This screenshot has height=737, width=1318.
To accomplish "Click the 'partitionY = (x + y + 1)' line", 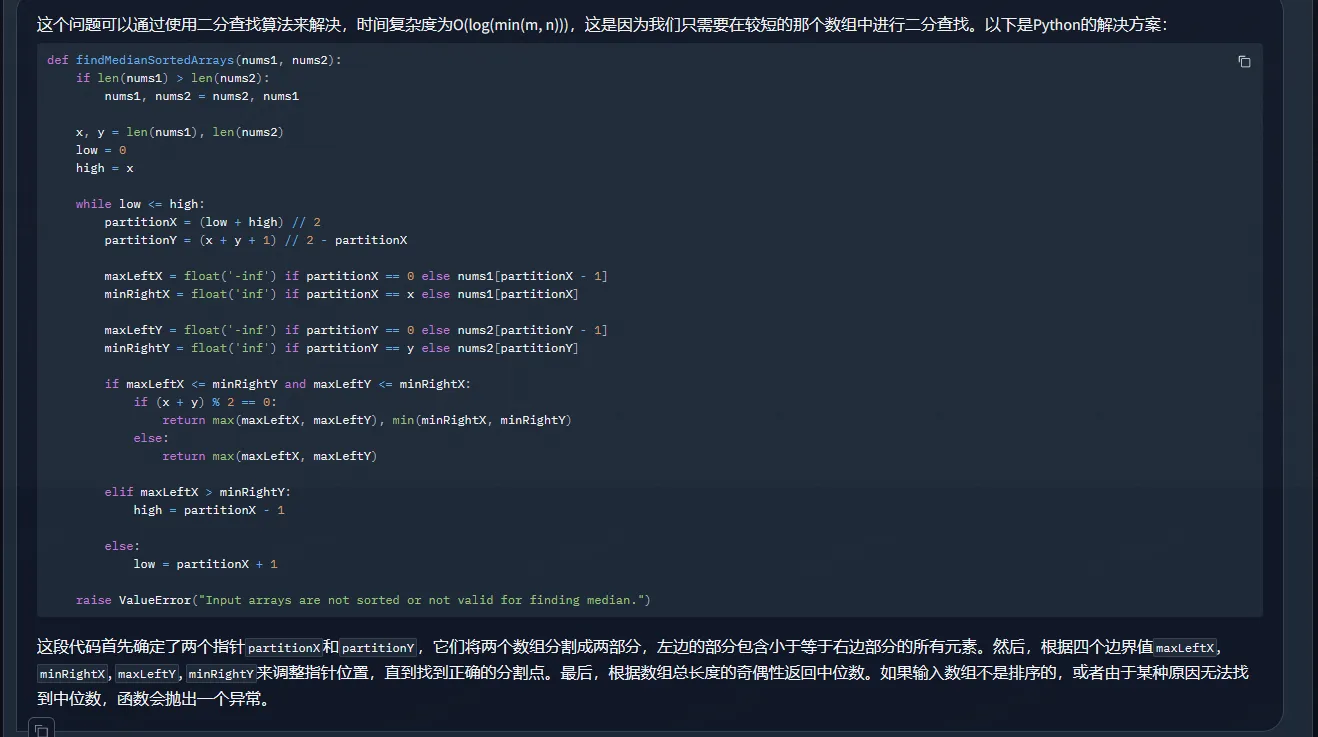I will click(x=256, y=240).
